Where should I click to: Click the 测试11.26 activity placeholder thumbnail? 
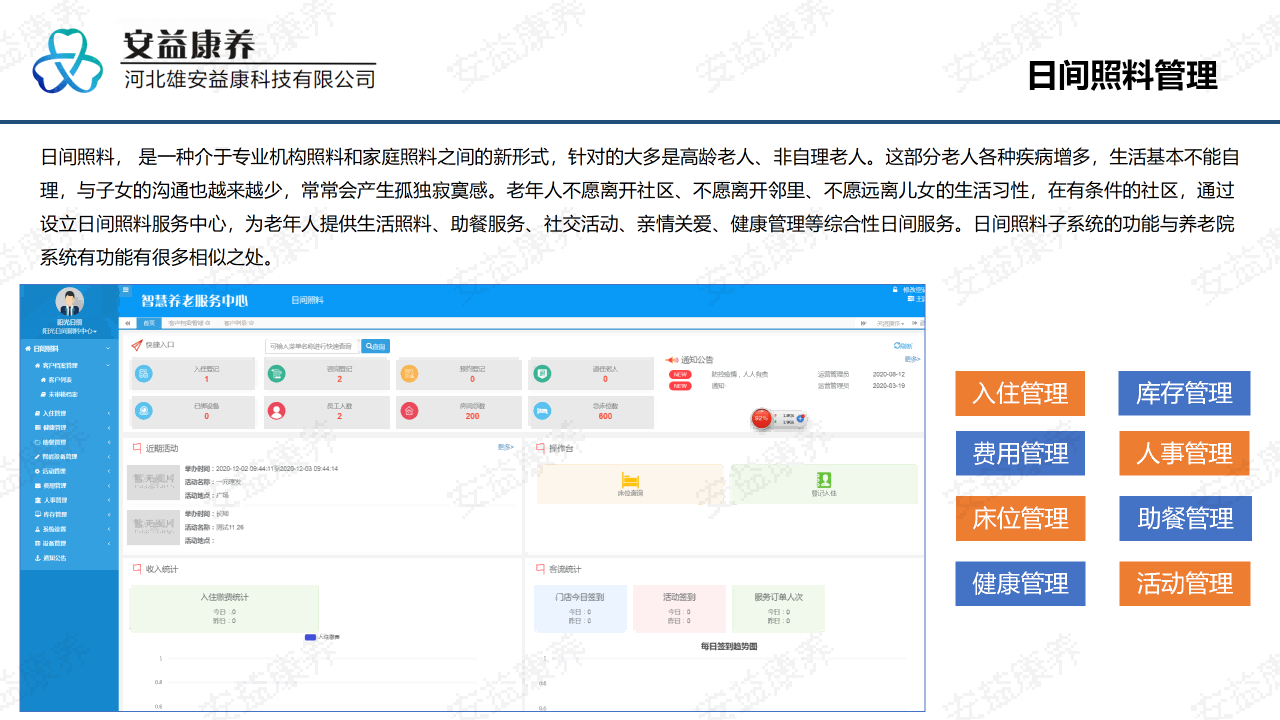click(151, 527)
